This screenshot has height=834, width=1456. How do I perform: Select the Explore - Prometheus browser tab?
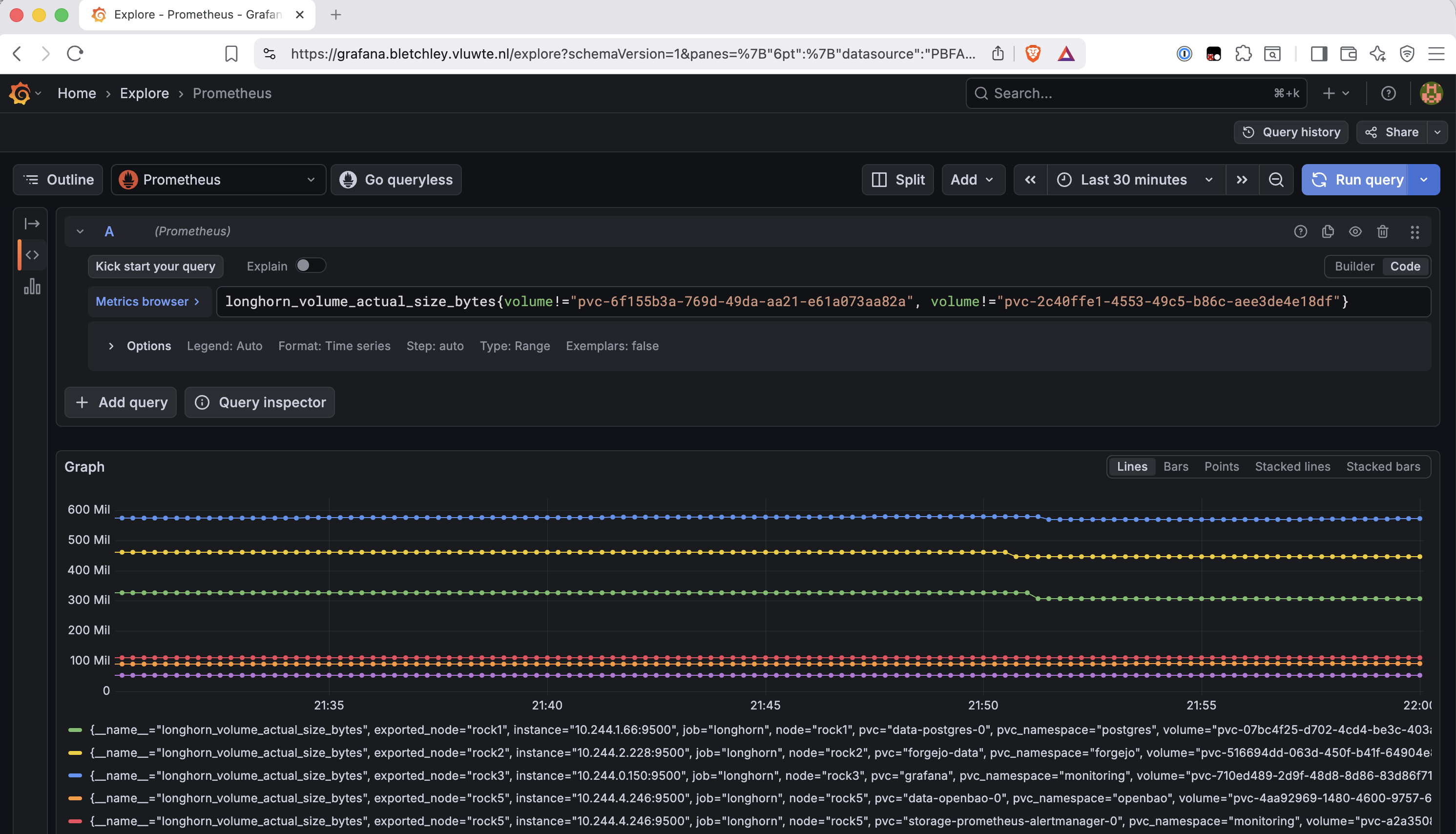pyautogui.click(x=197, y=15)
